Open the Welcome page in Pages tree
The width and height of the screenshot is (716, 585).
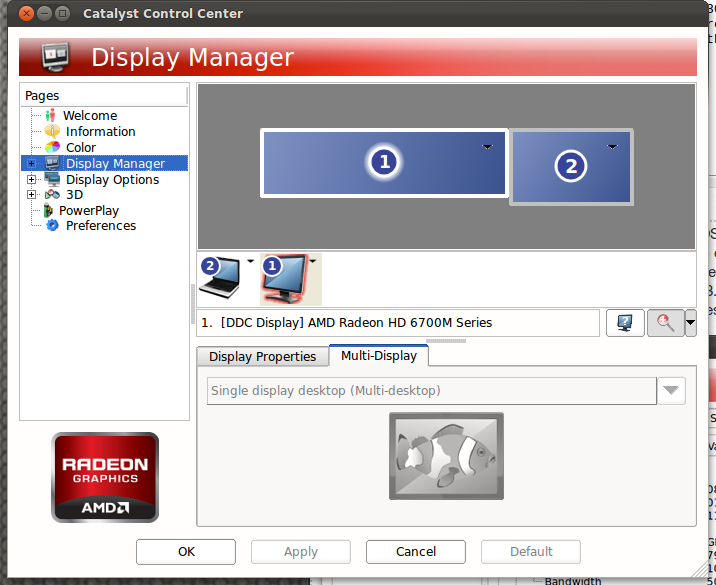[x=90, y=116]
